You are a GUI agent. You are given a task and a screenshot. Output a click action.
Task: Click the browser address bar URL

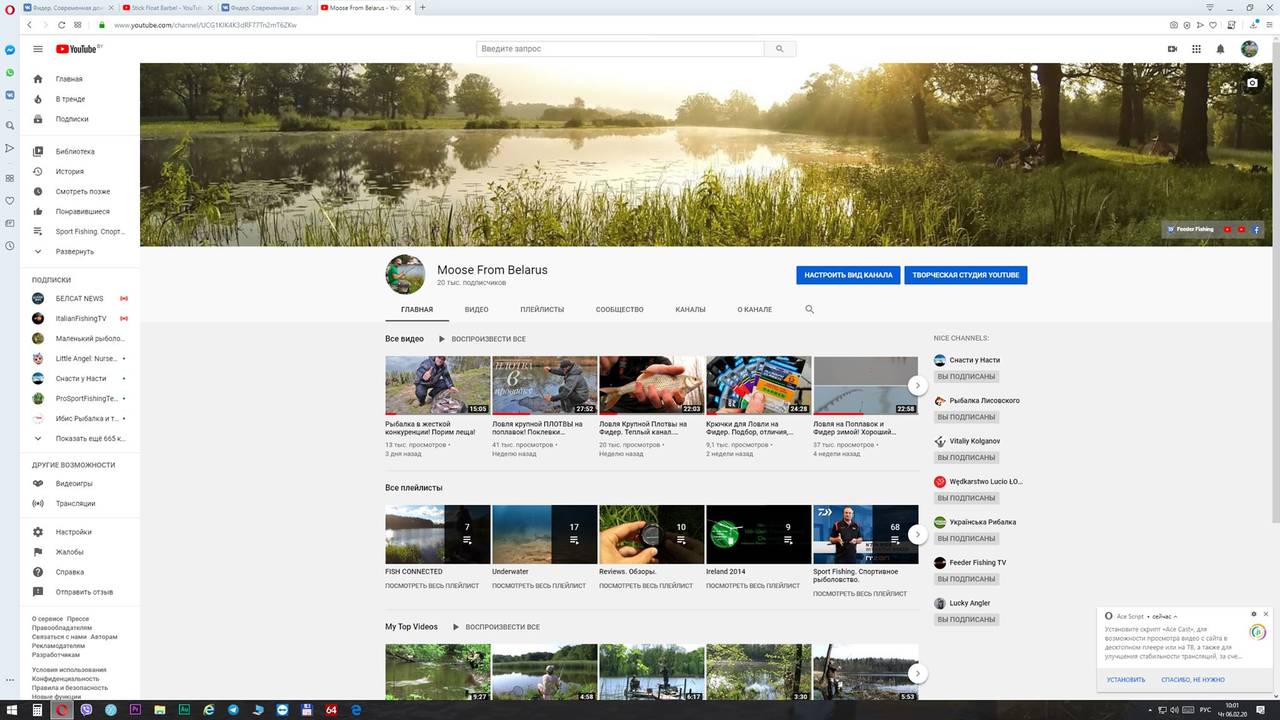205,24
